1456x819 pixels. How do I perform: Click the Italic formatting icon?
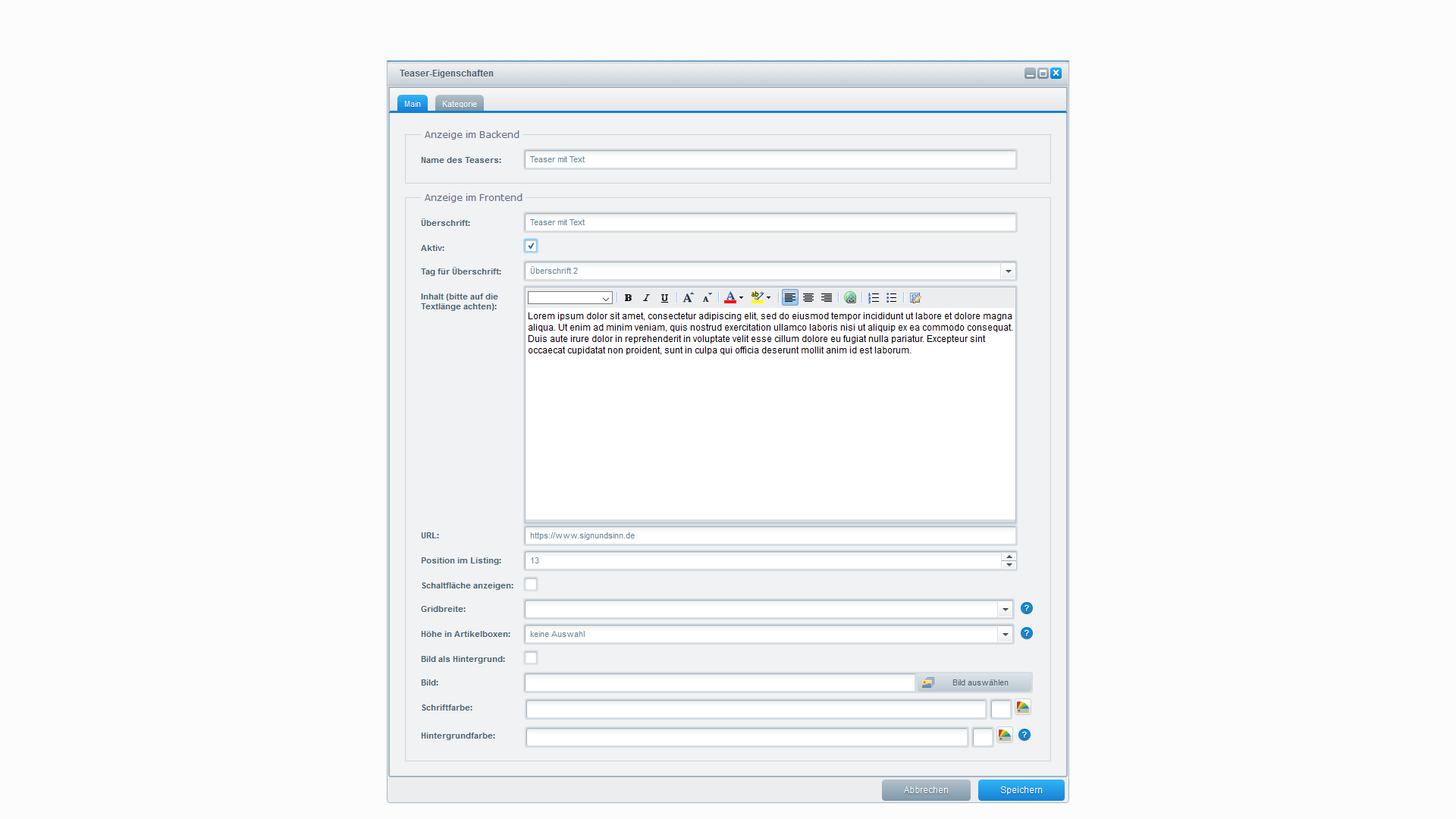645,297
